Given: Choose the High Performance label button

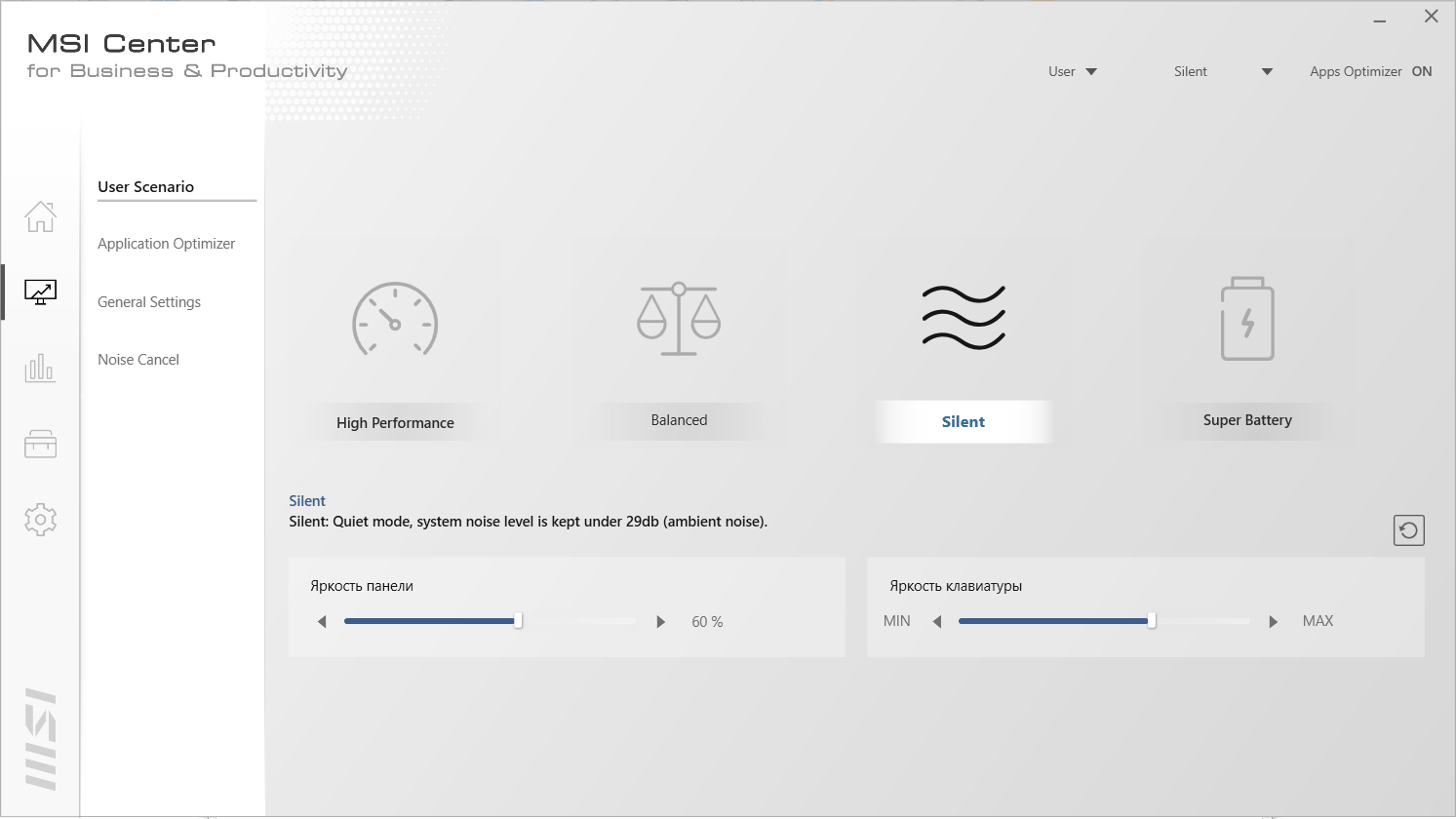Looking at the screenshot, I should 395,422.
